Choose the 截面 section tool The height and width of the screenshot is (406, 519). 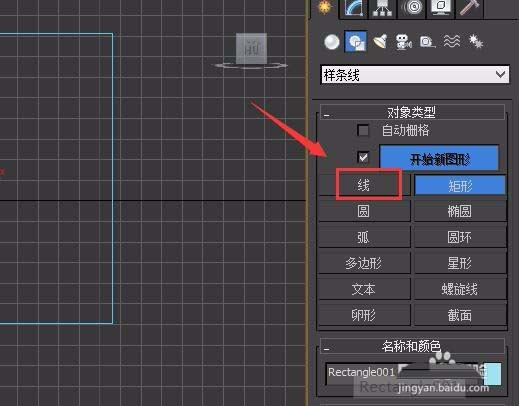point(460,315)
